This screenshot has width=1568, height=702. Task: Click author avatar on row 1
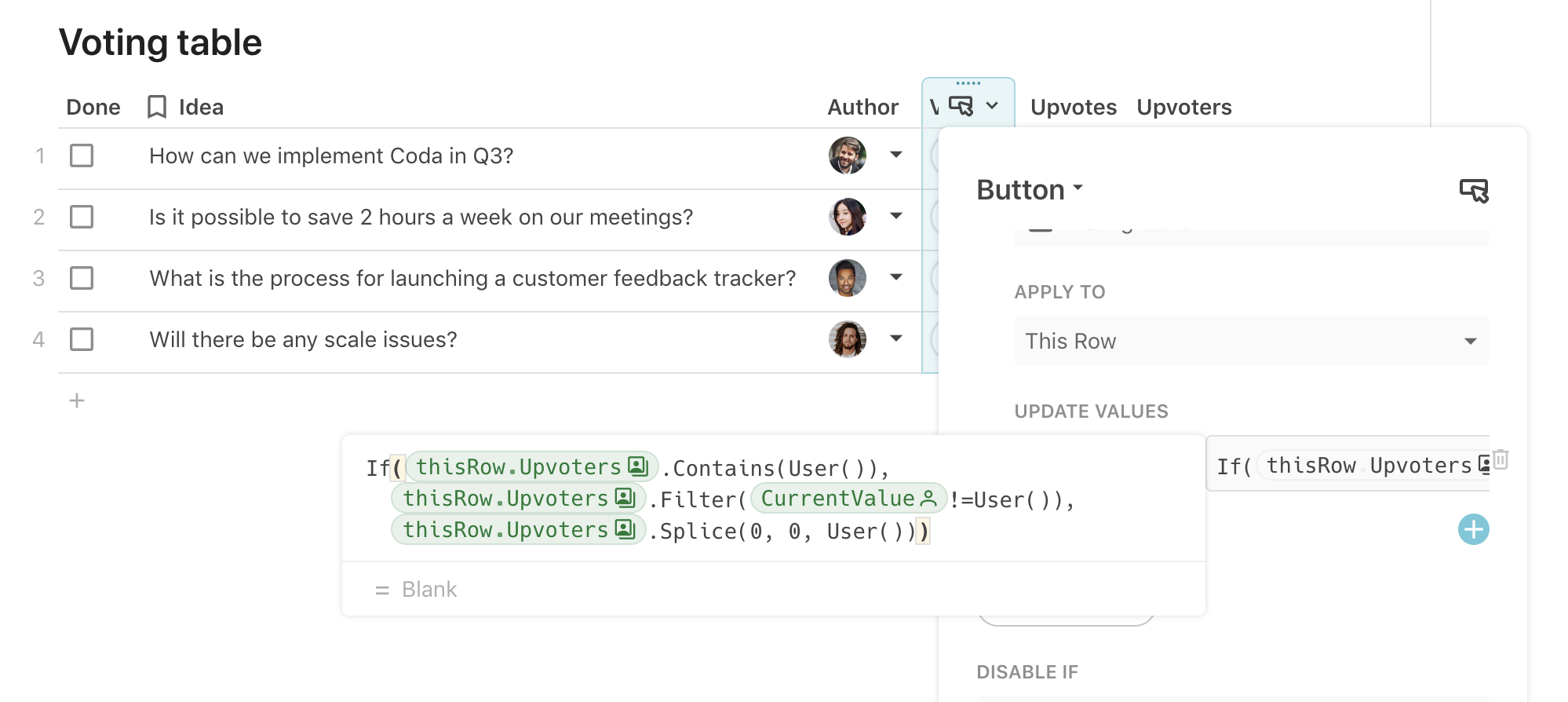[847, 155]
